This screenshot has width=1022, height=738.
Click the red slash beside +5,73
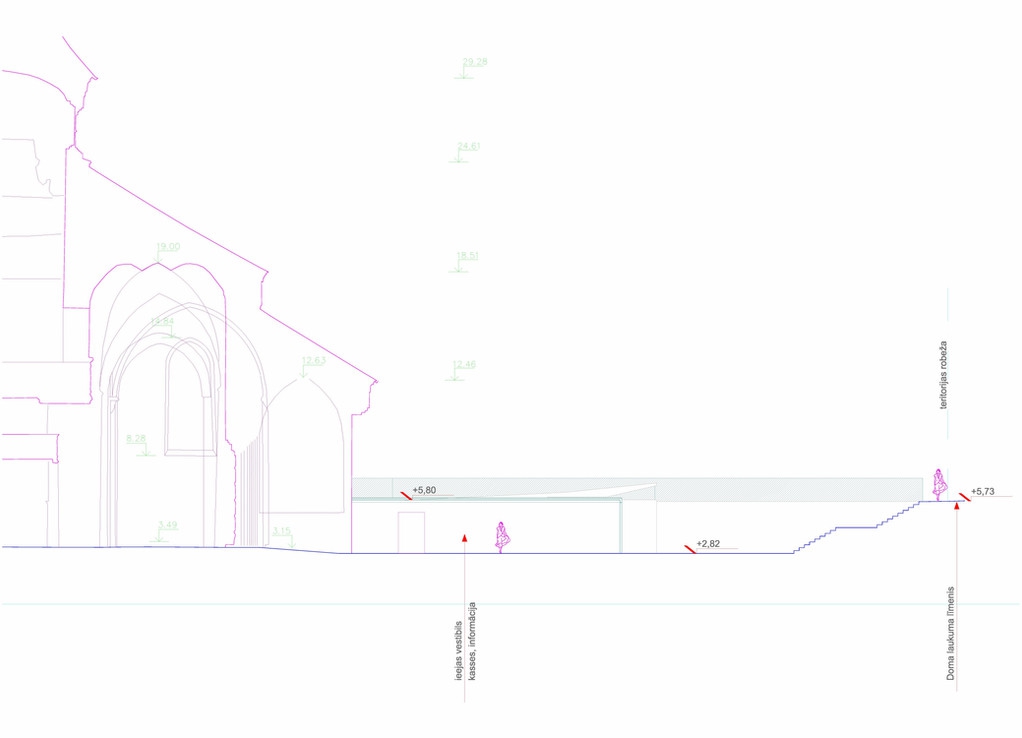click(964, 494)
